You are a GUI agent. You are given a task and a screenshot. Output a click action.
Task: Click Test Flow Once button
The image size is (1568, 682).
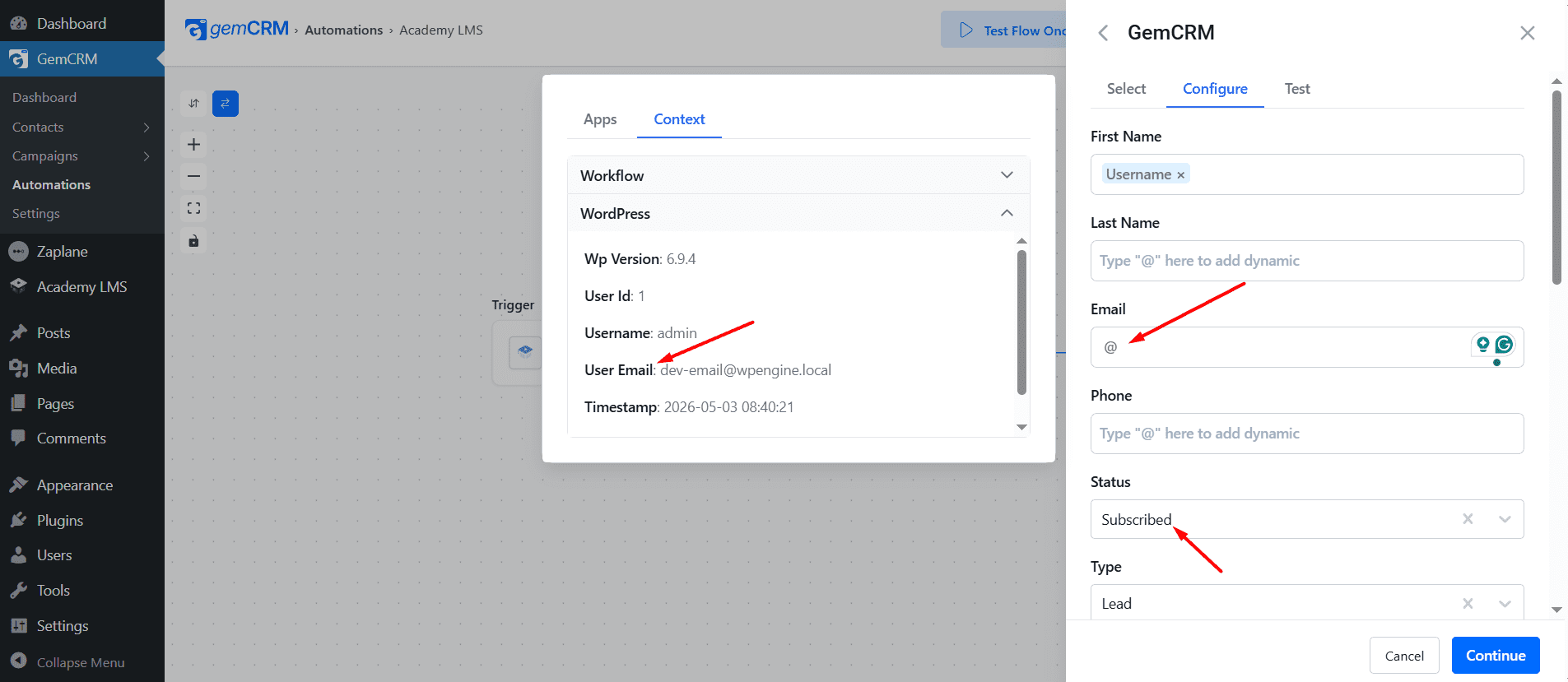pyautogui.click(x=1004, y=30)
